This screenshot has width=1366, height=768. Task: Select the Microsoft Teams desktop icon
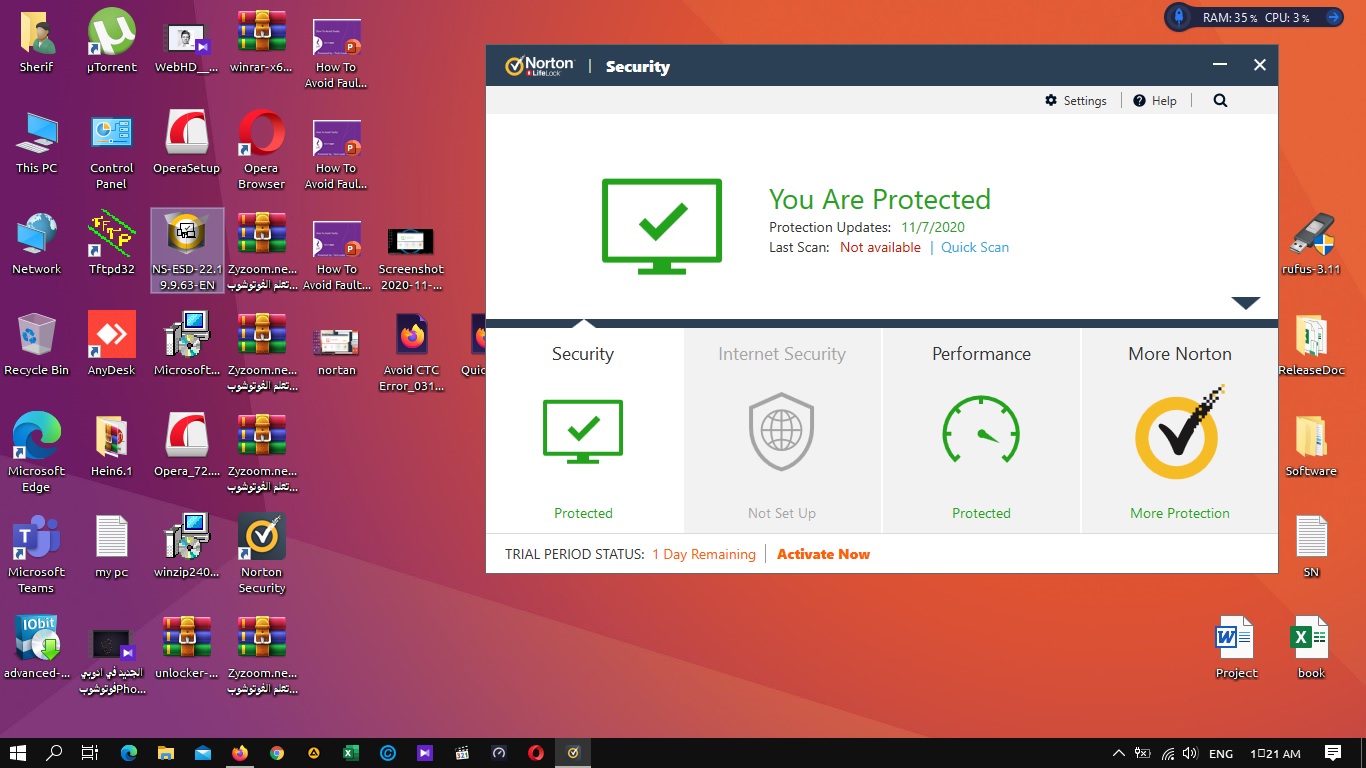coord(37,554)
